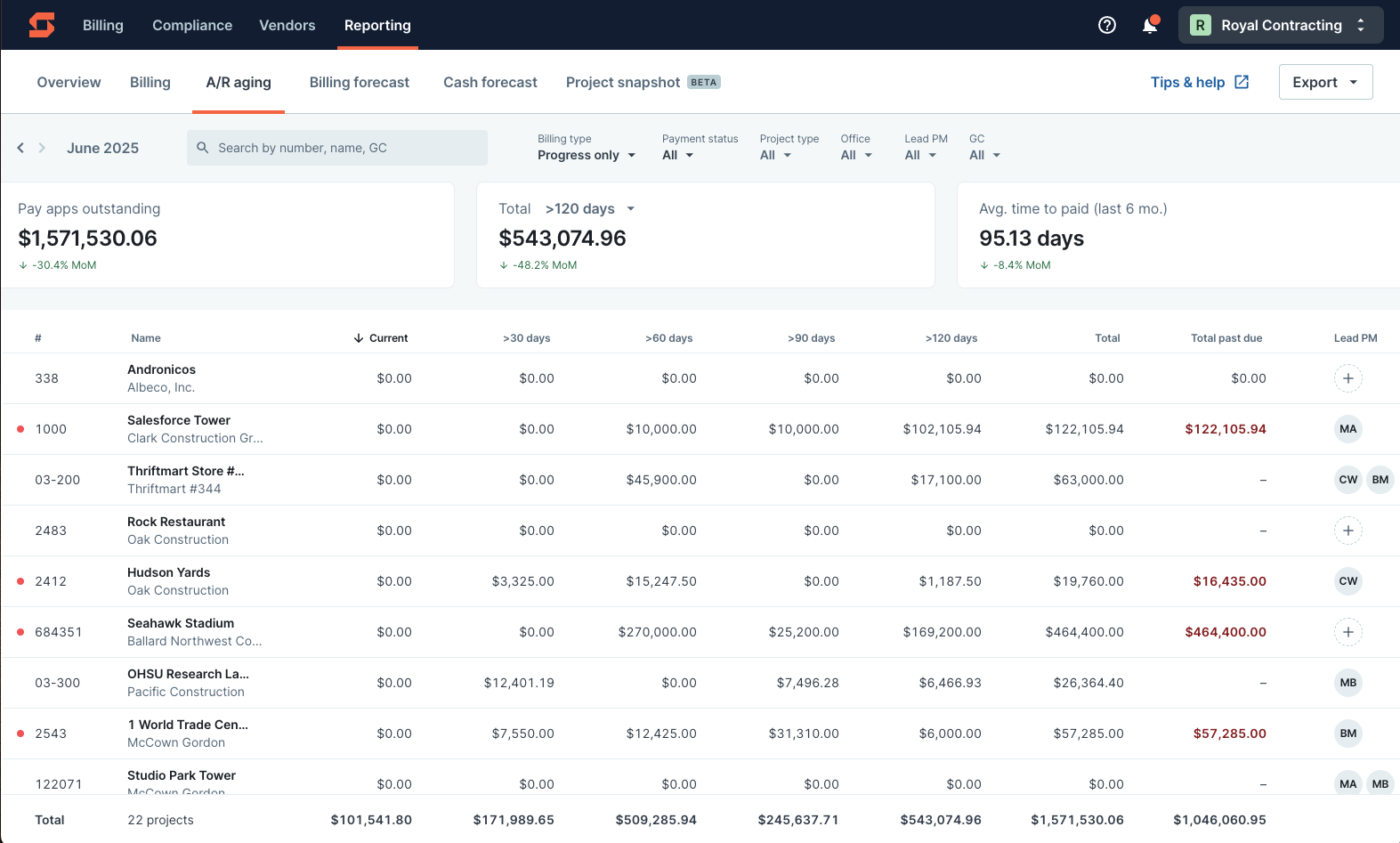The height and width of the screenshot is (843, 1400).
Task: Switch to the A/R aging tab
Action: [239, 82]
